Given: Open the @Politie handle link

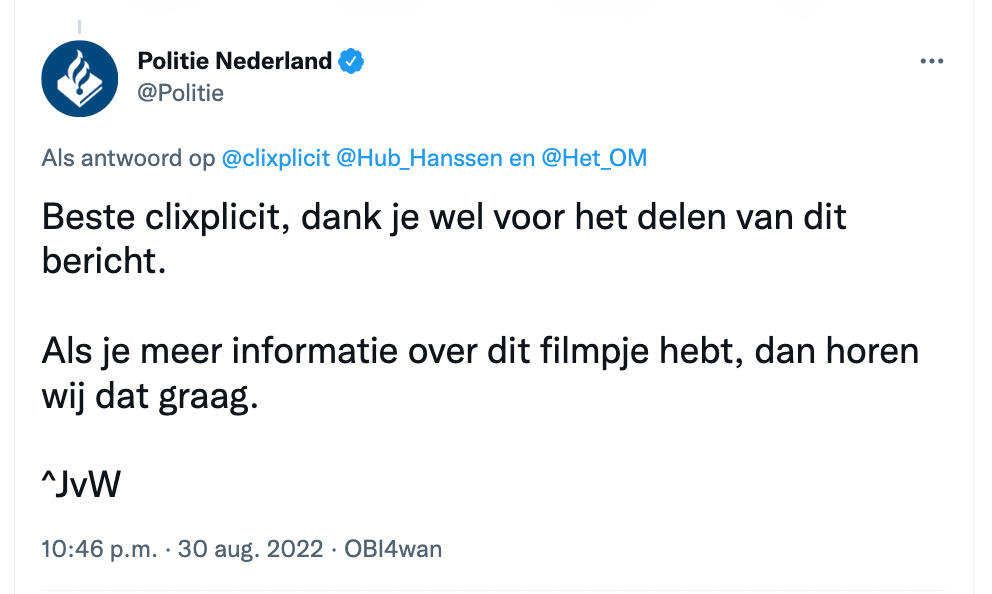Looking at the screenshot, I should (x=180, y=93).
